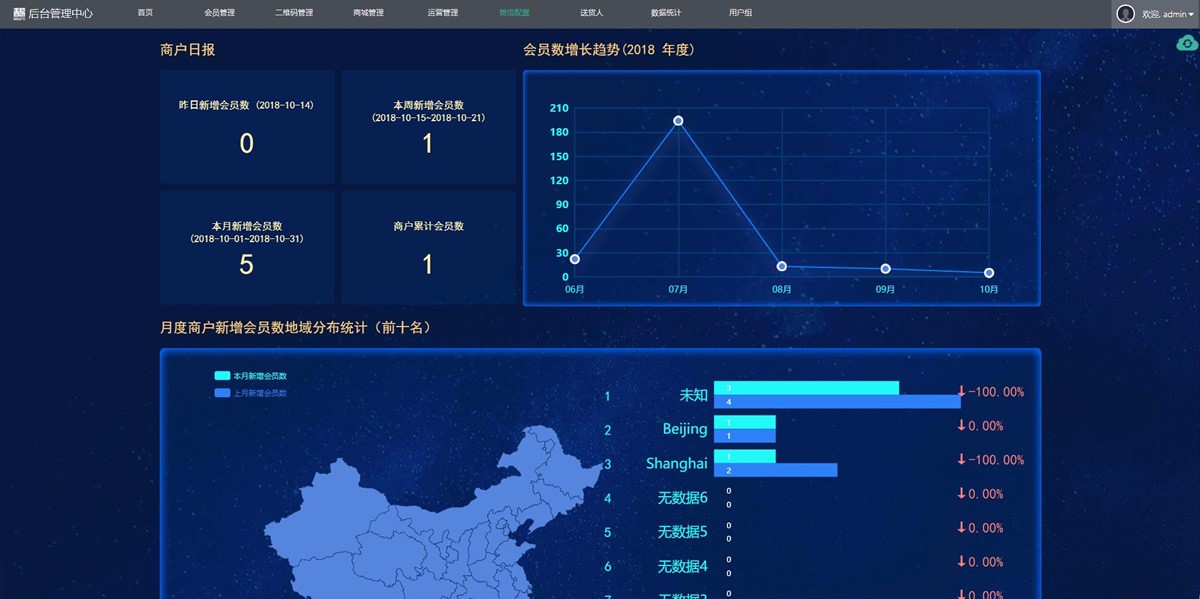
Task: Click the 用户组 navigation link
Action: tap(741, 13)
